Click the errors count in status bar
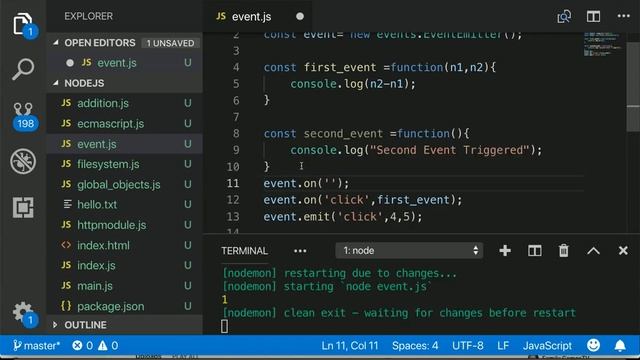The height and width of the screenshot is (360, 640). [82, 346]
